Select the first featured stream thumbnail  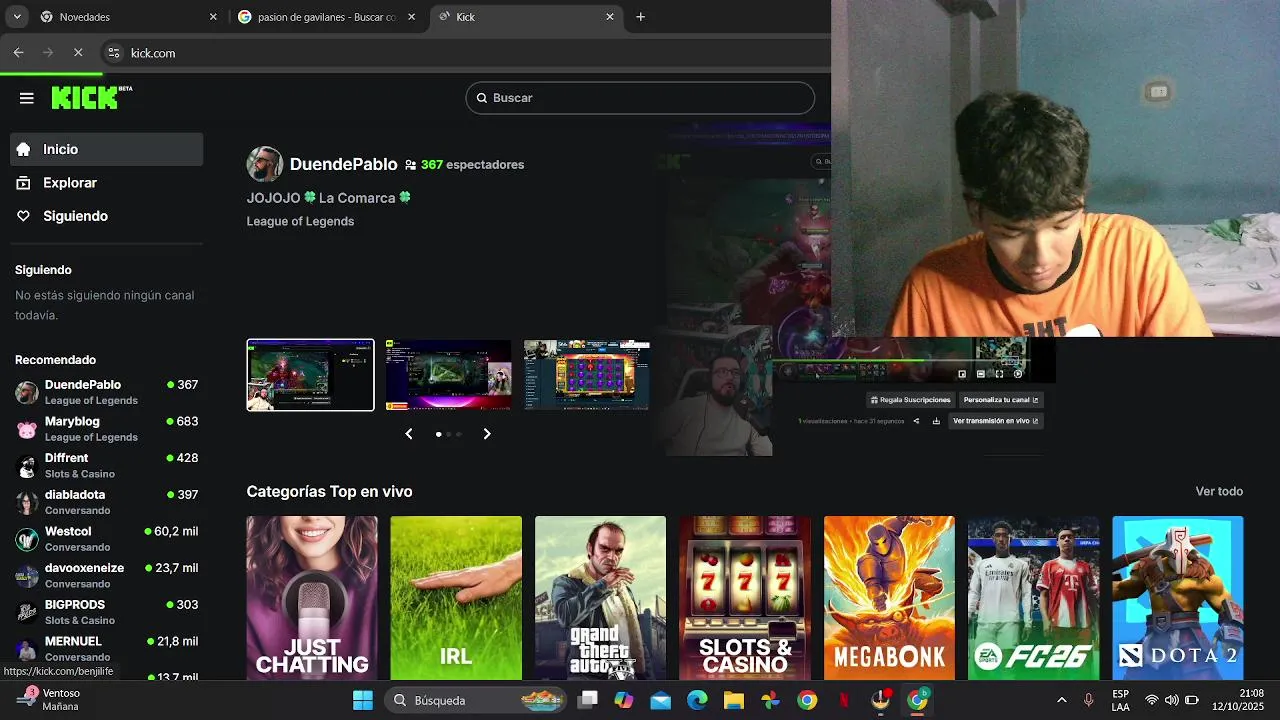pos(311,375)
